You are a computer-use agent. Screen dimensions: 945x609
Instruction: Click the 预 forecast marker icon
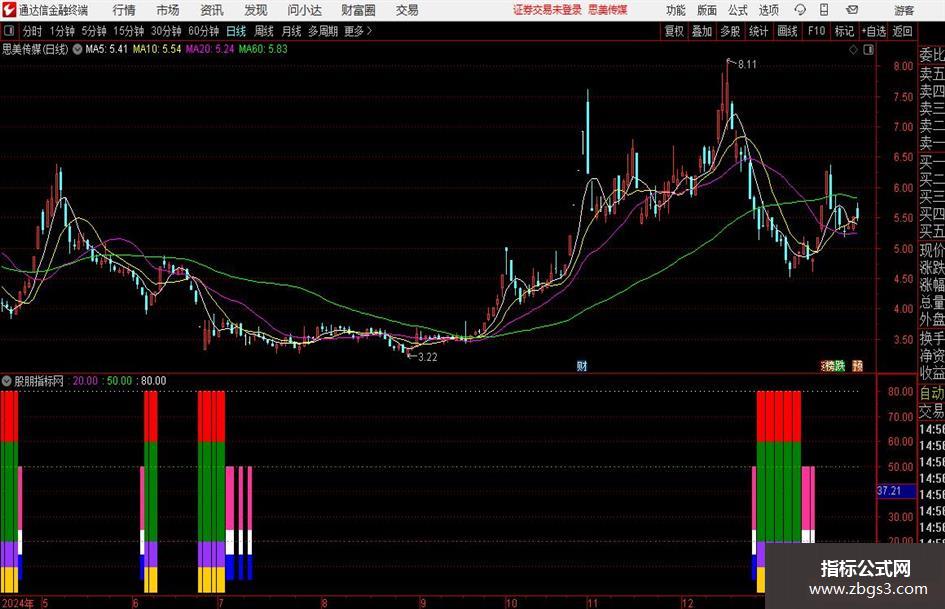[x=857, y=365]
